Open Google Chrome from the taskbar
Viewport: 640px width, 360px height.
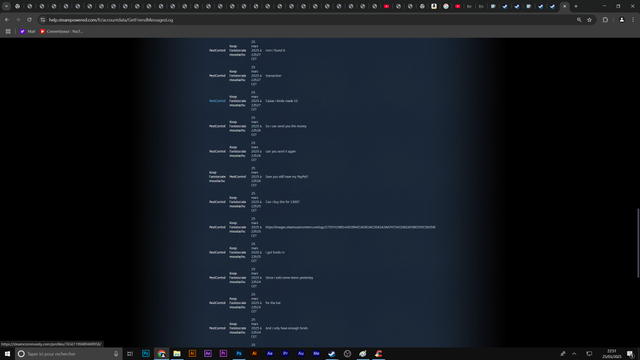[162, 354]
